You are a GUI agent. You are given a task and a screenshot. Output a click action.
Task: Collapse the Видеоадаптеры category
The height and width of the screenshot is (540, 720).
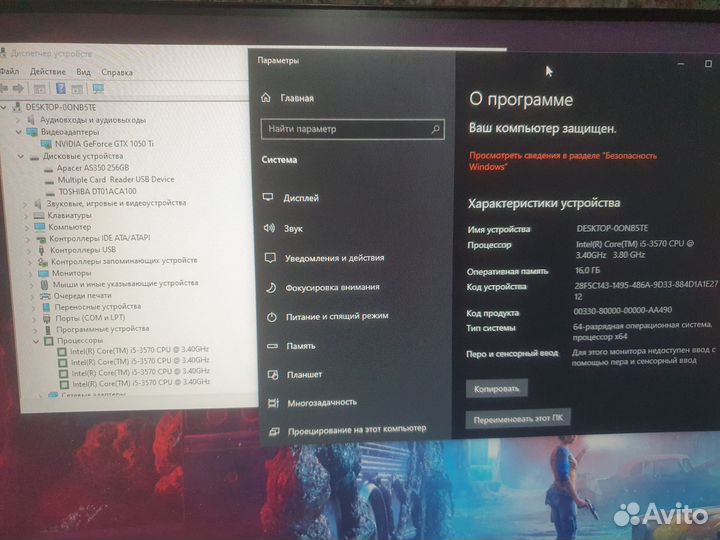pyautogui.click(x=19, y=132)
